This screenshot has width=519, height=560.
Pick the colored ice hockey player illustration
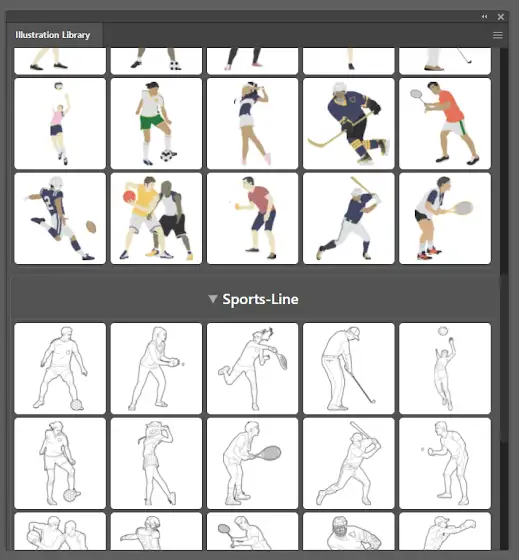349,123
